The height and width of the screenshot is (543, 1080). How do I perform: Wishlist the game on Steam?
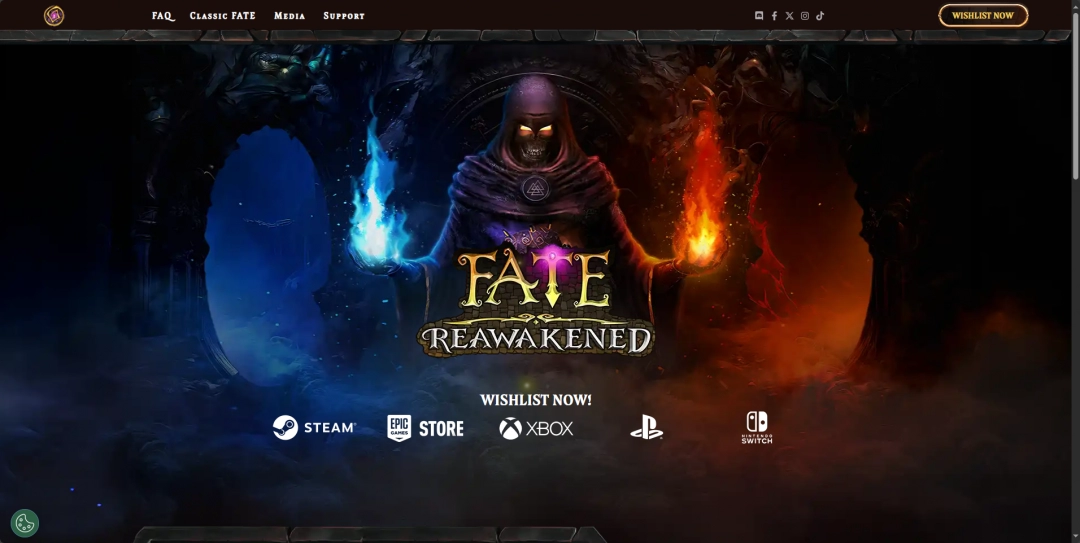[313, 427]
